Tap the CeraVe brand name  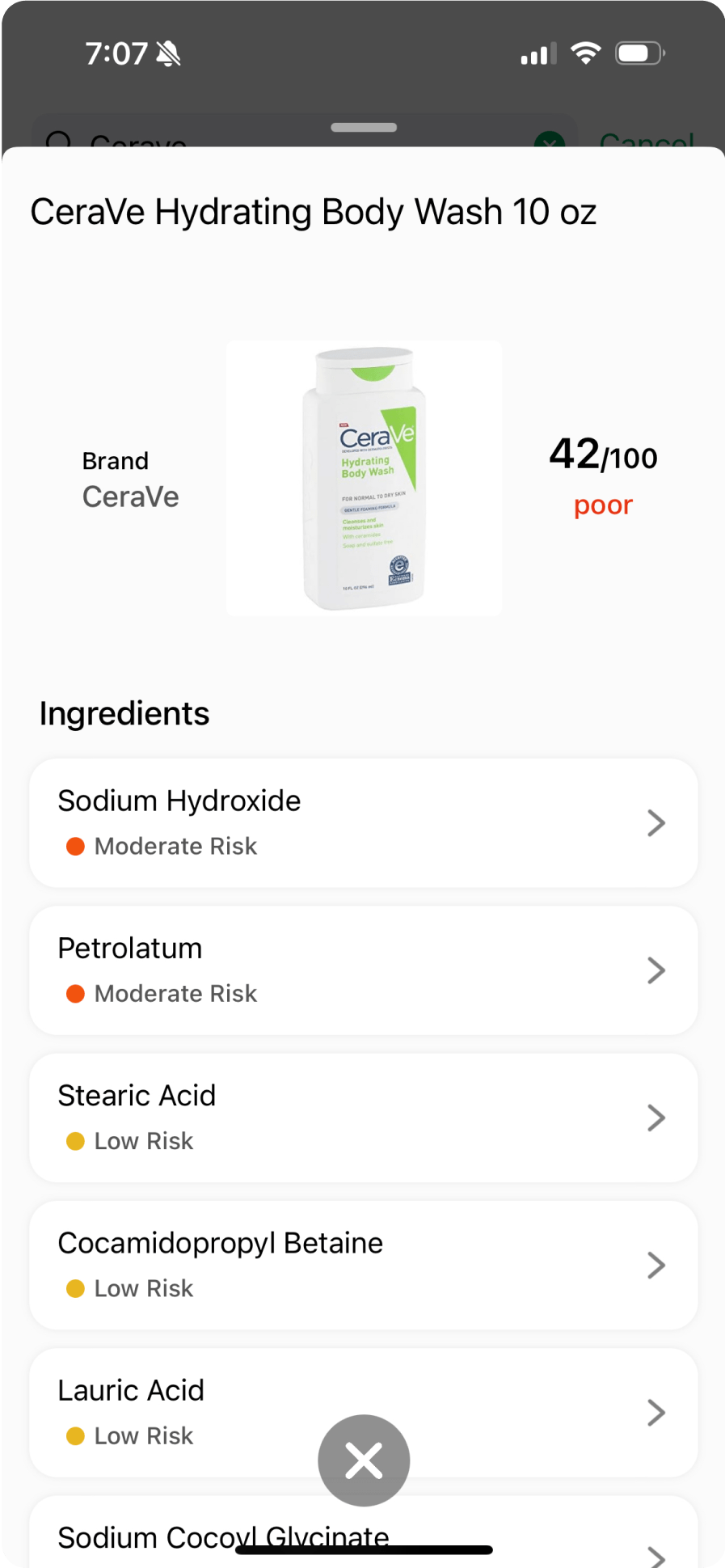pos(131,497)
